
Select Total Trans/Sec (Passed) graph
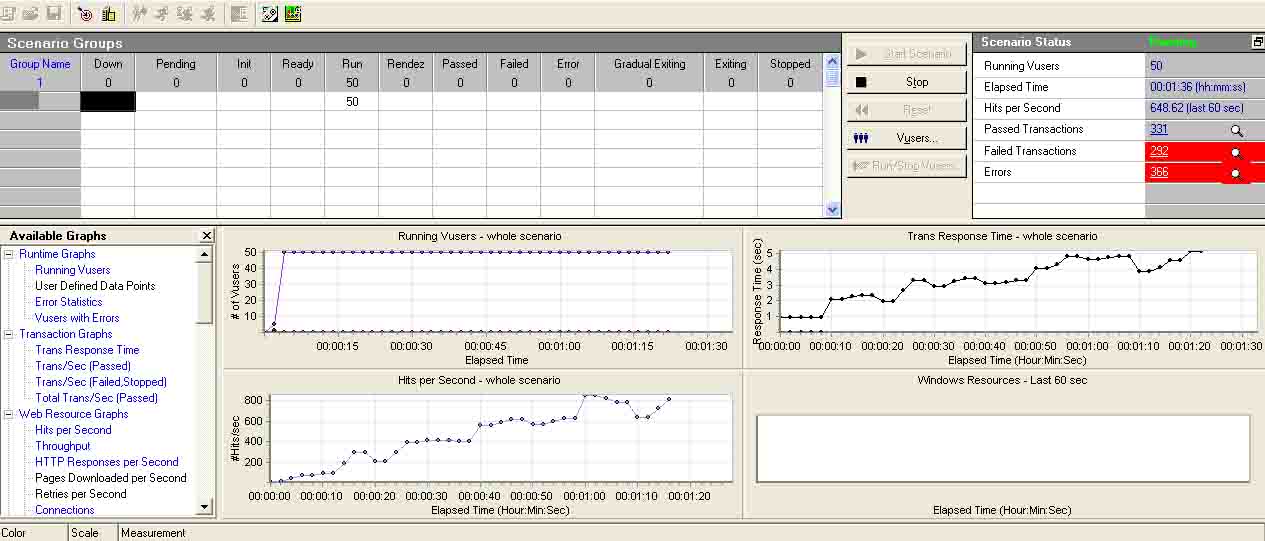[96, 398]
